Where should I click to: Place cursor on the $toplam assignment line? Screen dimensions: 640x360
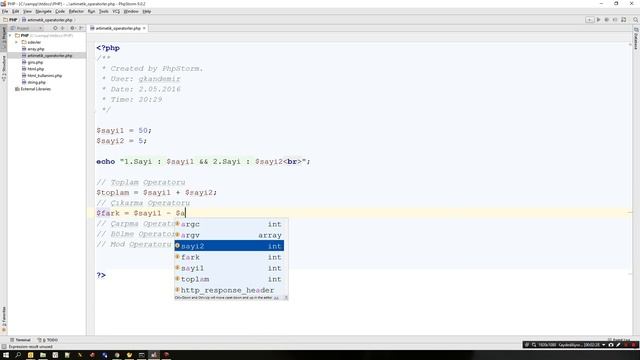pos(157,192)
